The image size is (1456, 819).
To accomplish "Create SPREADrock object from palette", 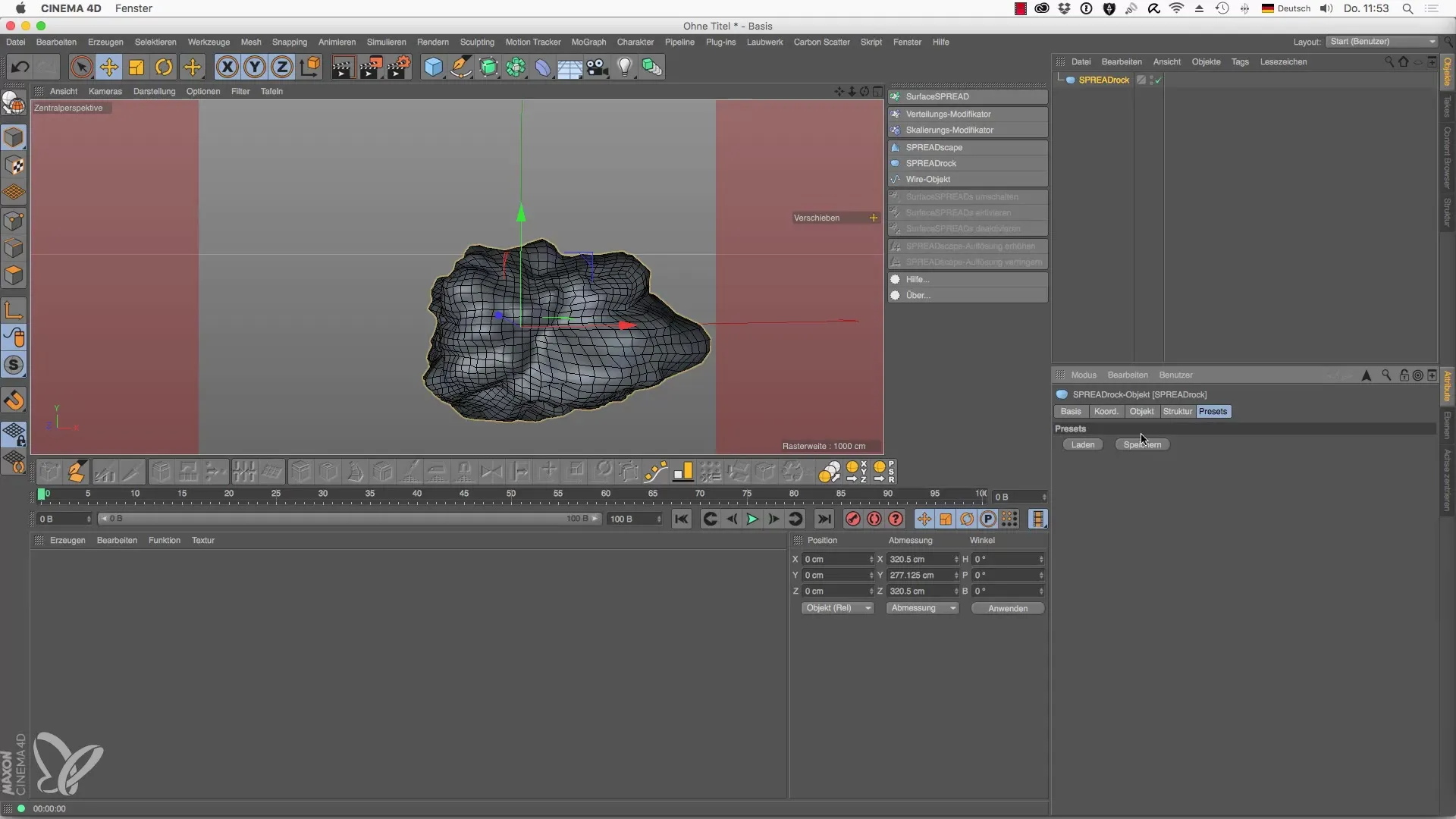I will point(968,164).
